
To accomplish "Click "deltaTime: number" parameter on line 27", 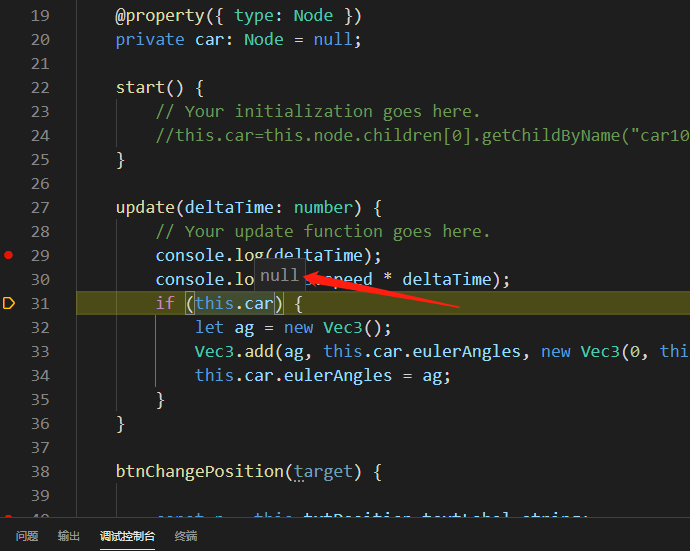I will point(268,207).
